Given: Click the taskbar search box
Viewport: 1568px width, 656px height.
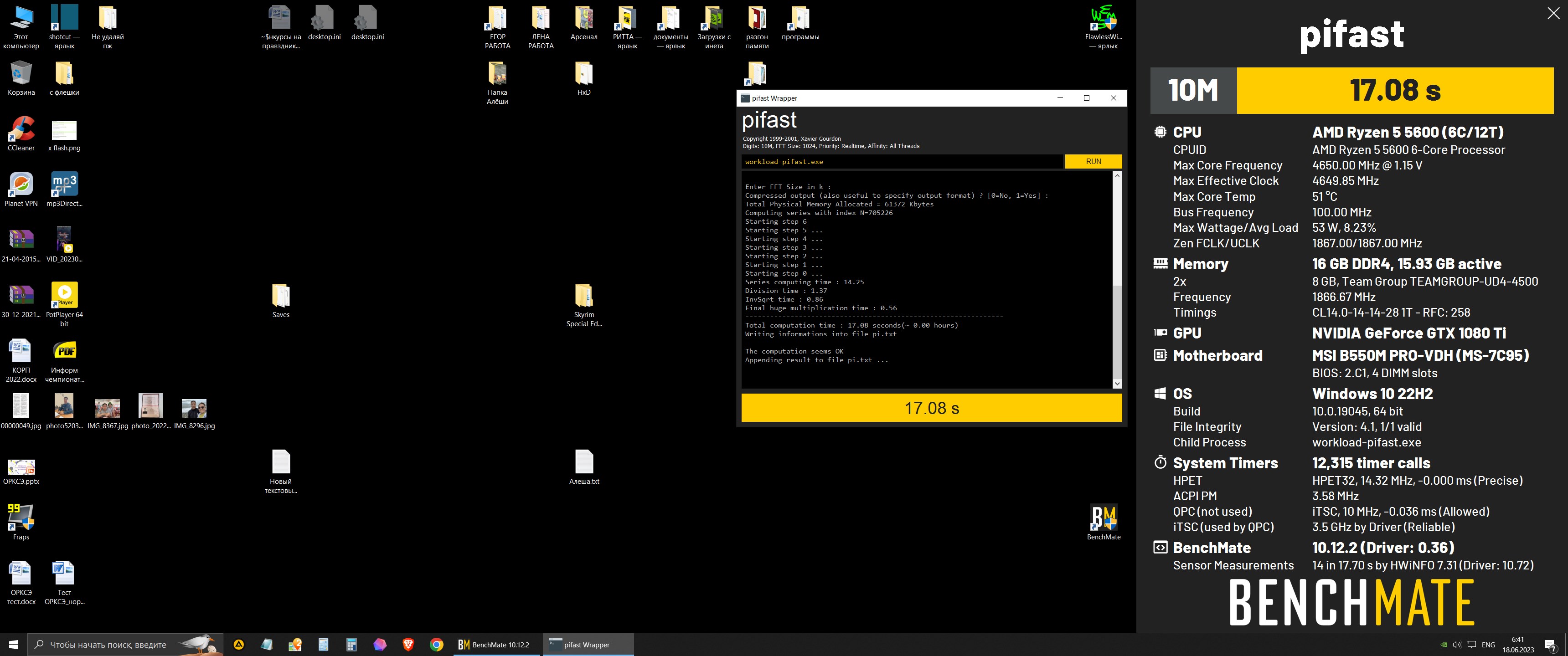Looking at the screenshot, I should [x=125, y=645].
